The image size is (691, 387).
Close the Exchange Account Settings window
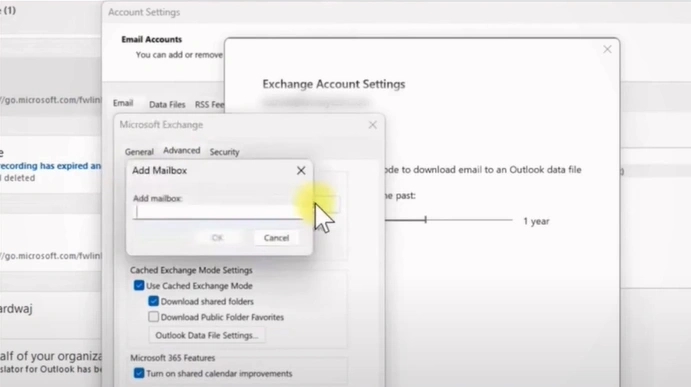pyautogui.click(x=607, y=49)
